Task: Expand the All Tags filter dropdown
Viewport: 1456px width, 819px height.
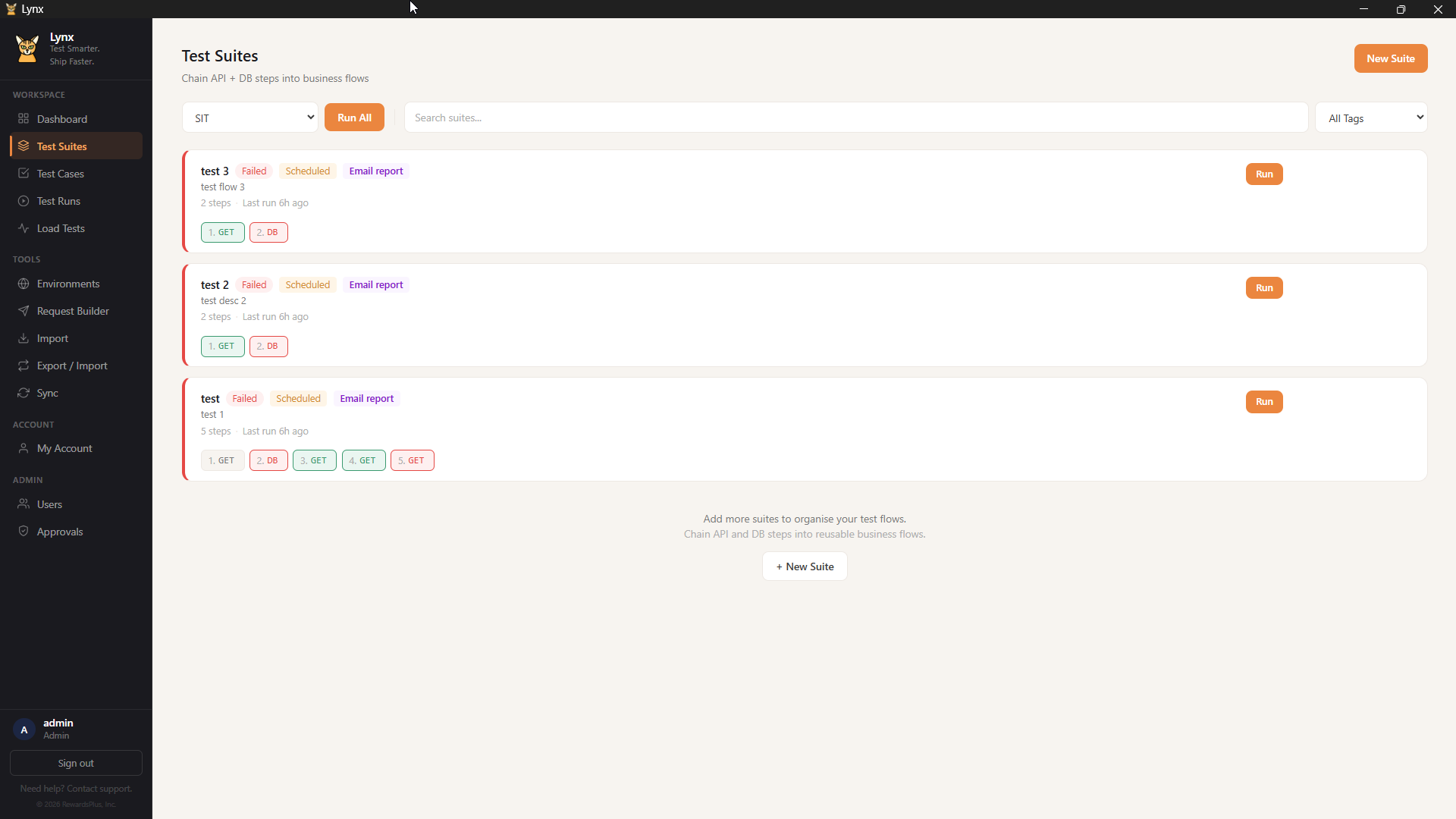Action: [x=1371, y=118]
